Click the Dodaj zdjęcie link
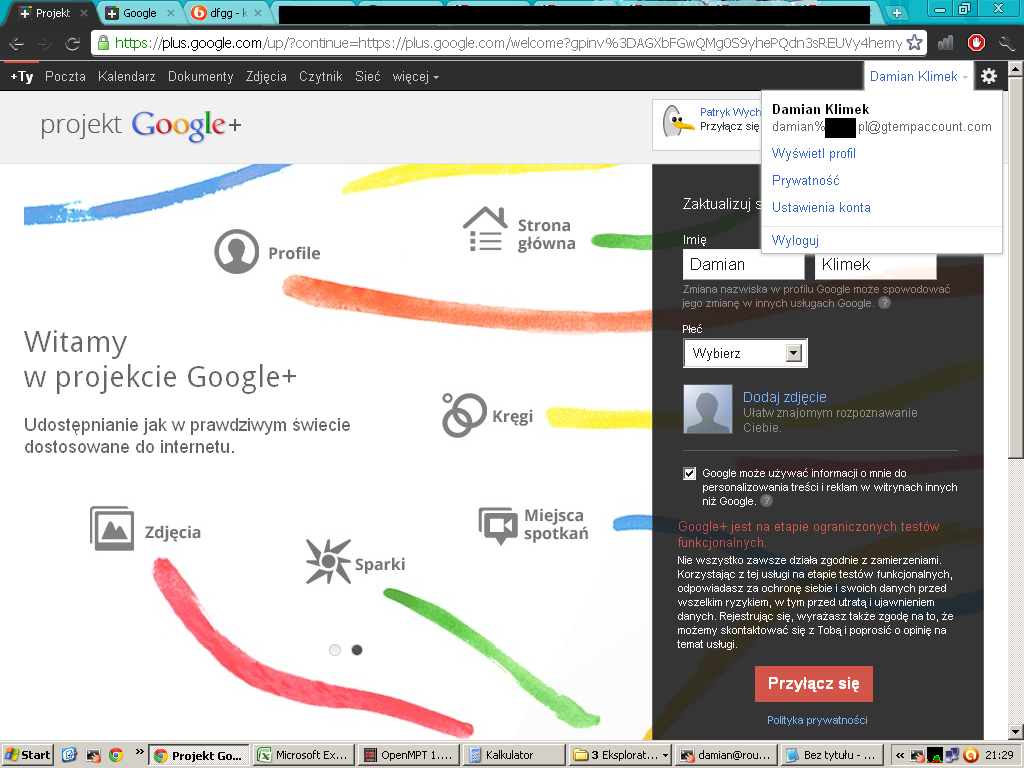Viewport: 1024px width, 768px height. pyautogui.click(x=784, y=397)
